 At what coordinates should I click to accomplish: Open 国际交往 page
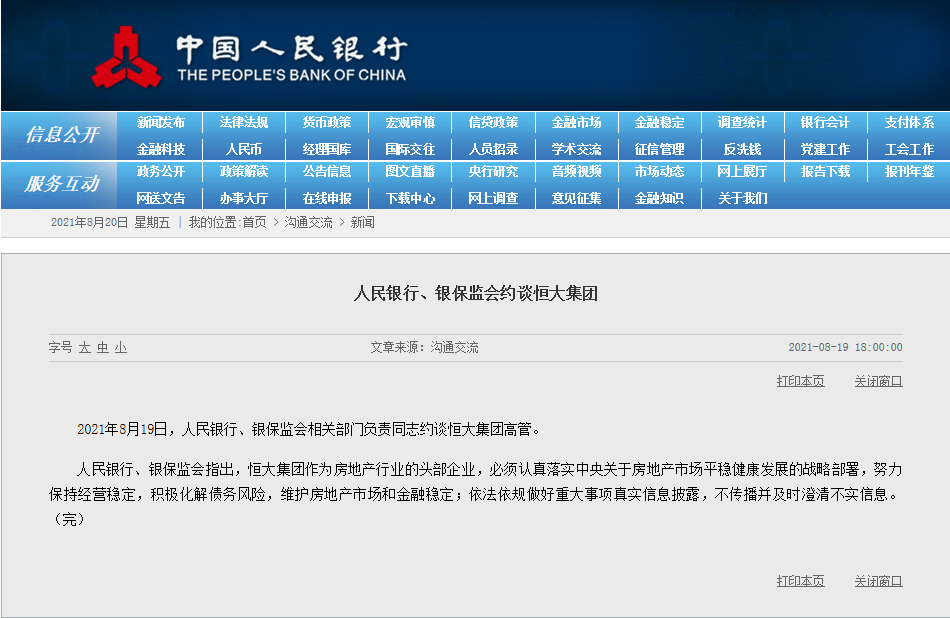click(x=410, y=149)
